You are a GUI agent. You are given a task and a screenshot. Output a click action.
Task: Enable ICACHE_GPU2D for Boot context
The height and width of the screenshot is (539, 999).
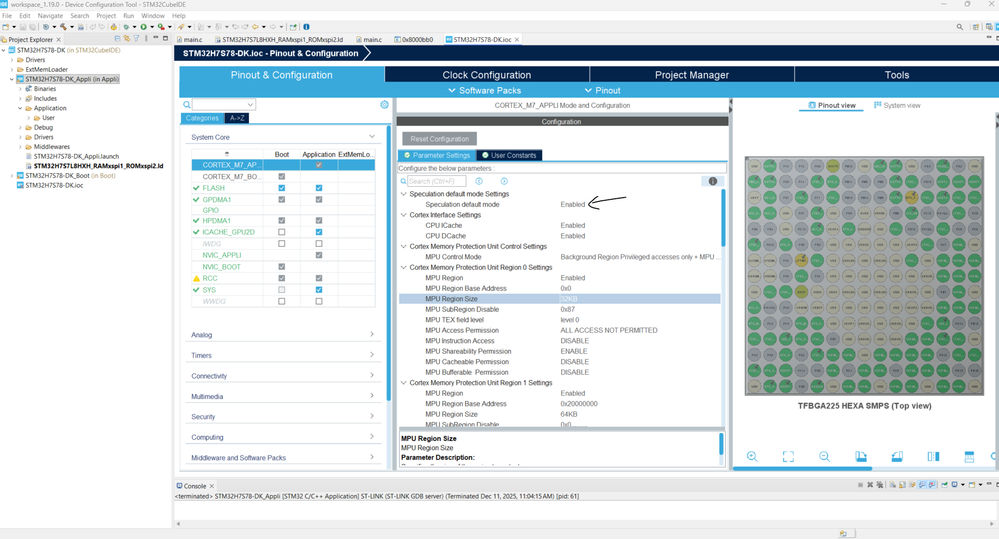[282, 232]
